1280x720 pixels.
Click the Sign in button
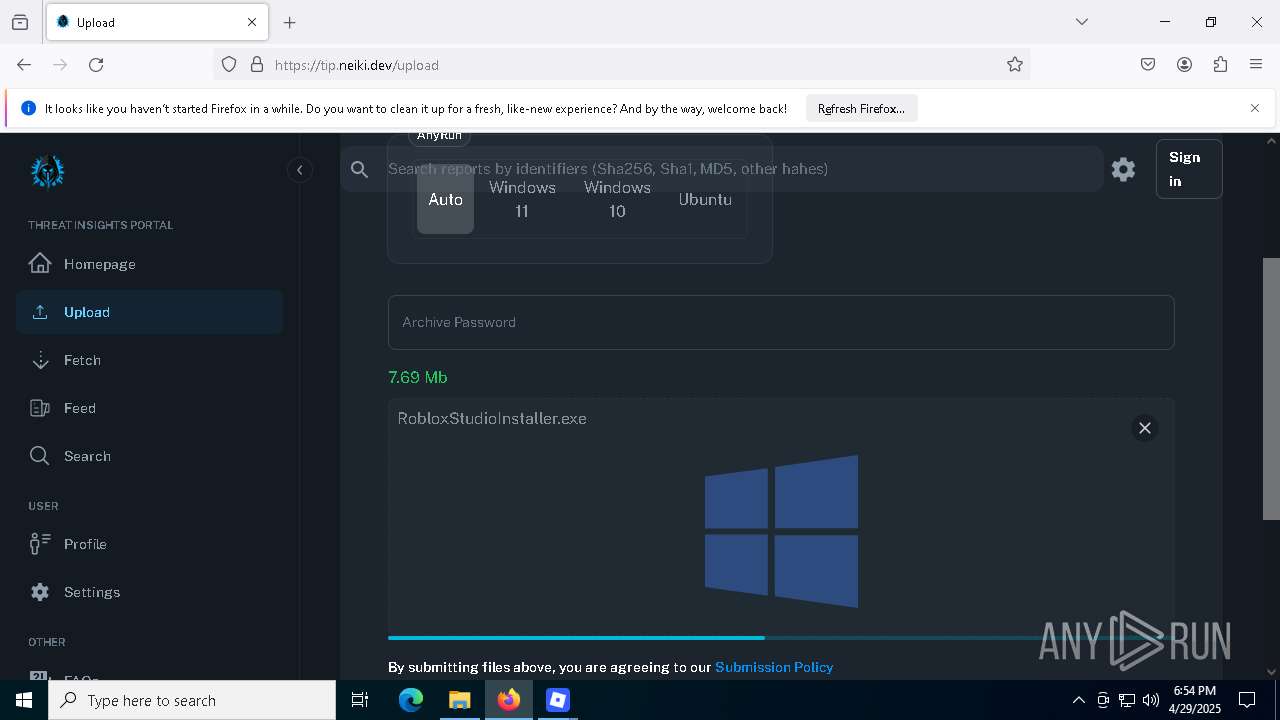[x=1189, y=169]
